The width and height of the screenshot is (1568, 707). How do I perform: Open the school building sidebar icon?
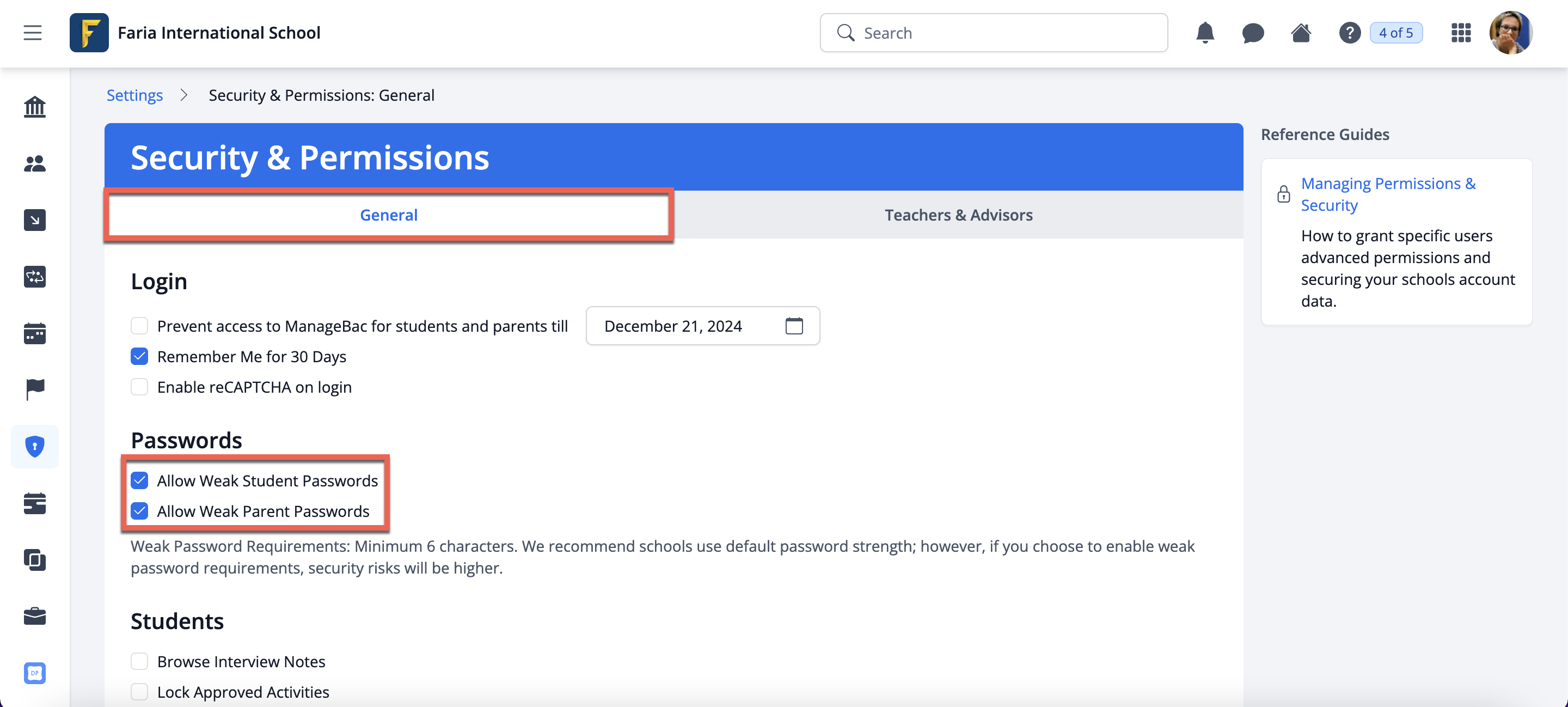click(35, 107)
